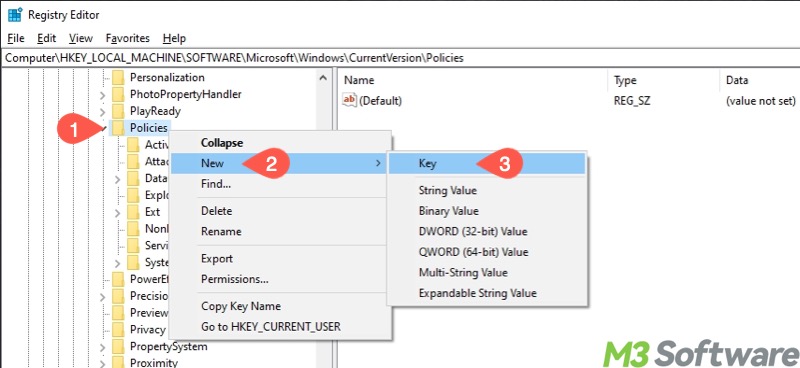Select the PhotoPropertyHandler key label
Viewport: 800px width, 368px height.
click(186, 94)
